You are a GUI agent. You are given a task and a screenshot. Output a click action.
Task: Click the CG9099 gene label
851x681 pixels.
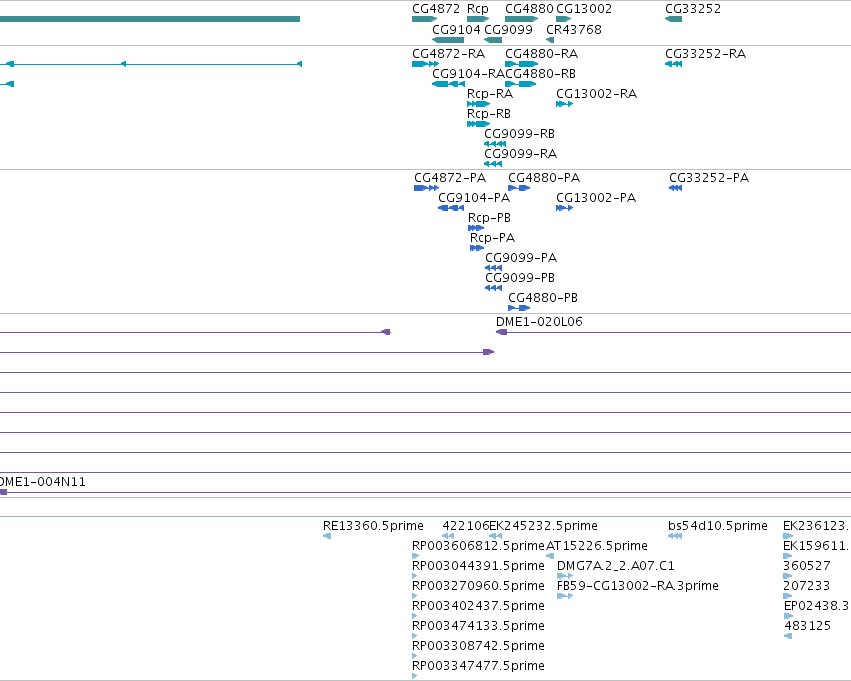[x=509, y=29]
